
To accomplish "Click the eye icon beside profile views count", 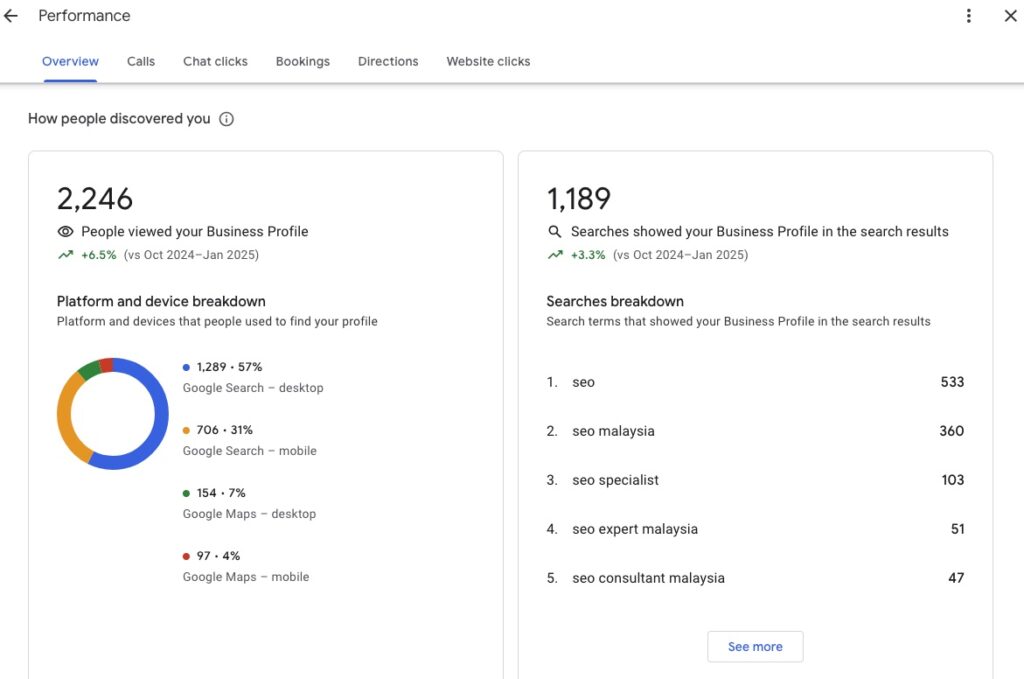I will (x=65, y=231).
